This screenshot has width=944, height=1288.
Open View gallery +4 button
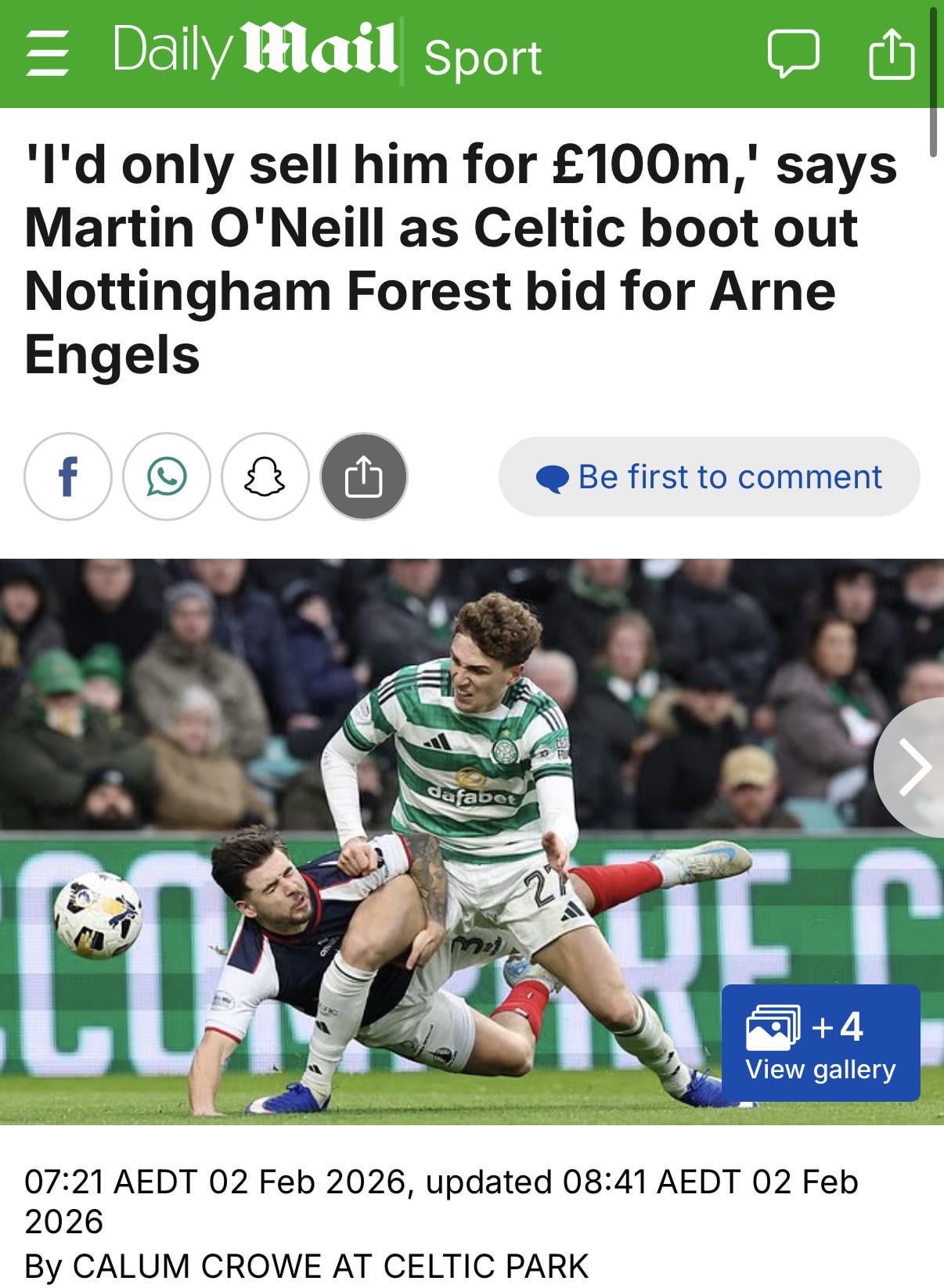click(820, 1043)
